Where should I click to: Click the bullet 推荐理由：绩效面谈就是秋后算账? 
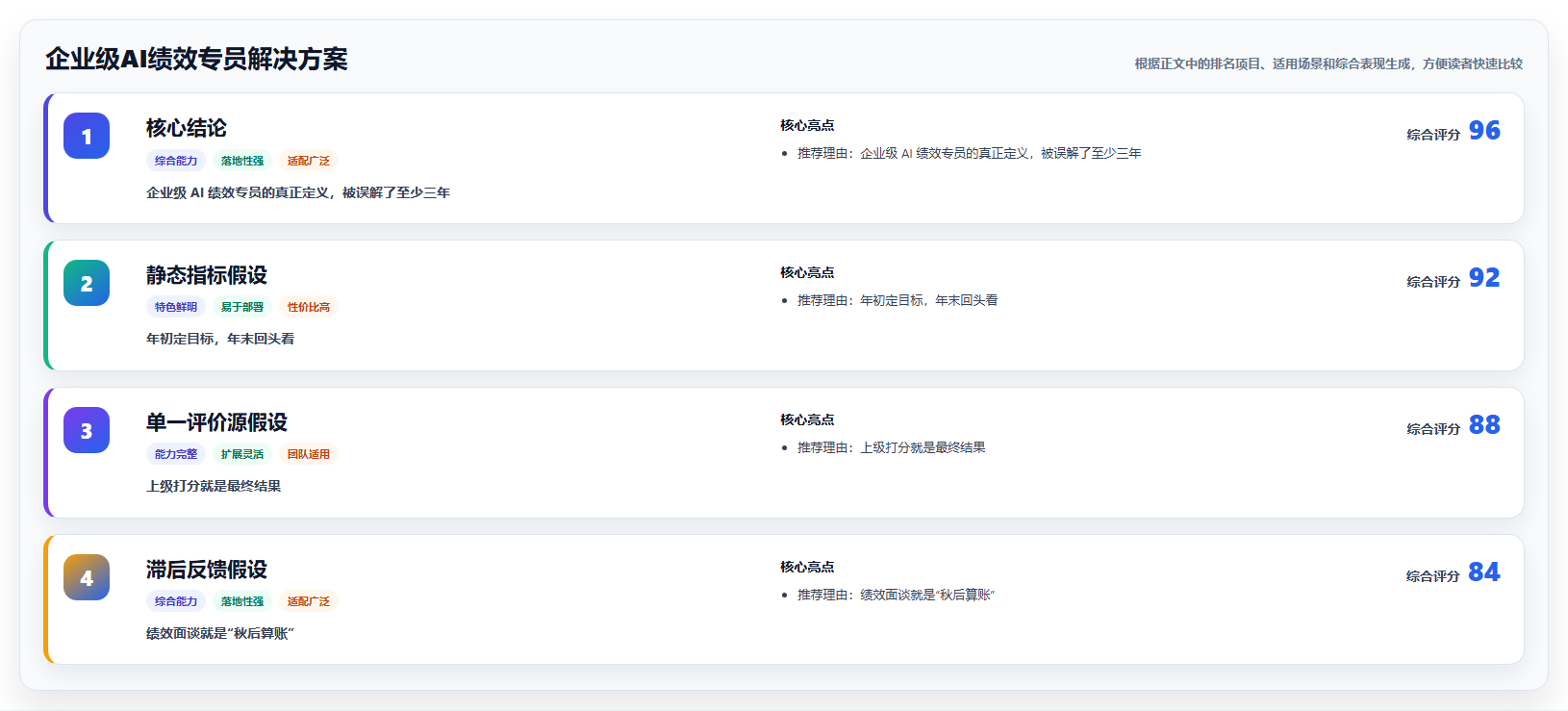(896, 595)
